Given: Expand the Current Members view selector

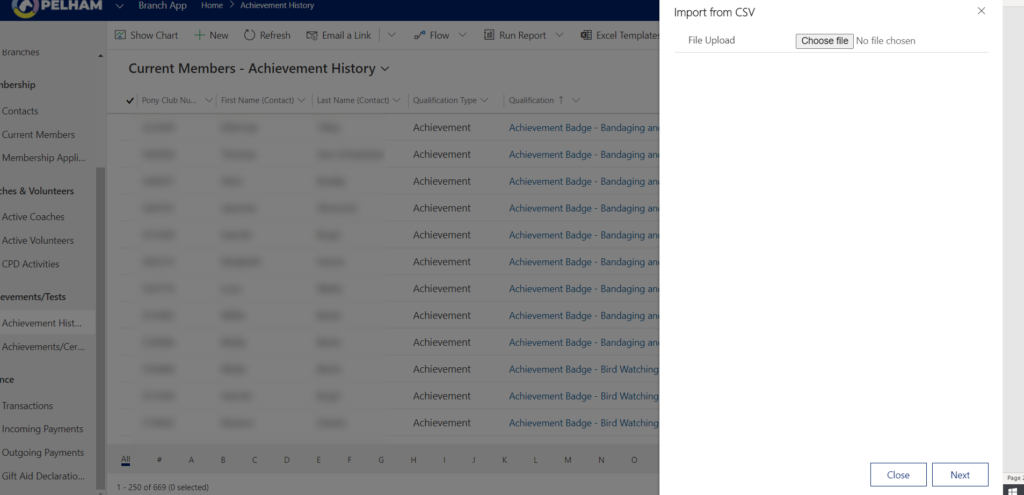Looking at the screenshot, I should click(x=385, y=69).
